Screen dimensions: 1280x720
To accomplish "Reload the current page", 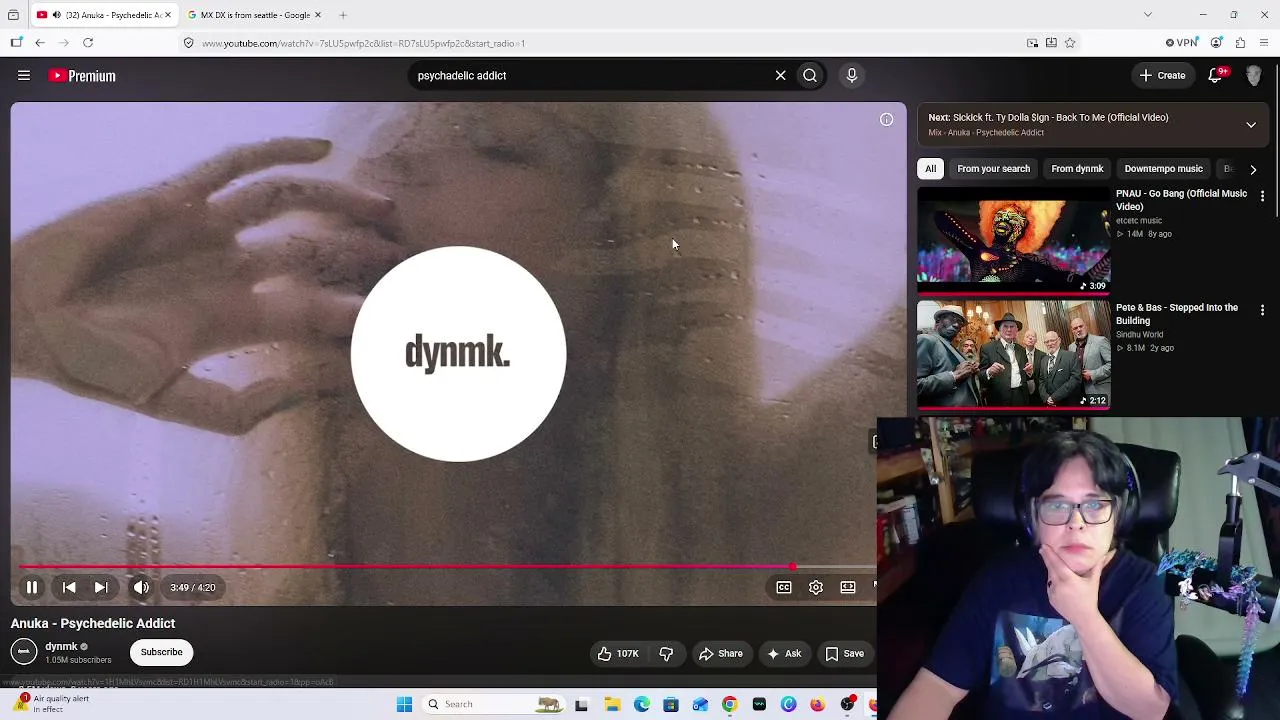I will tap(88, 43).
